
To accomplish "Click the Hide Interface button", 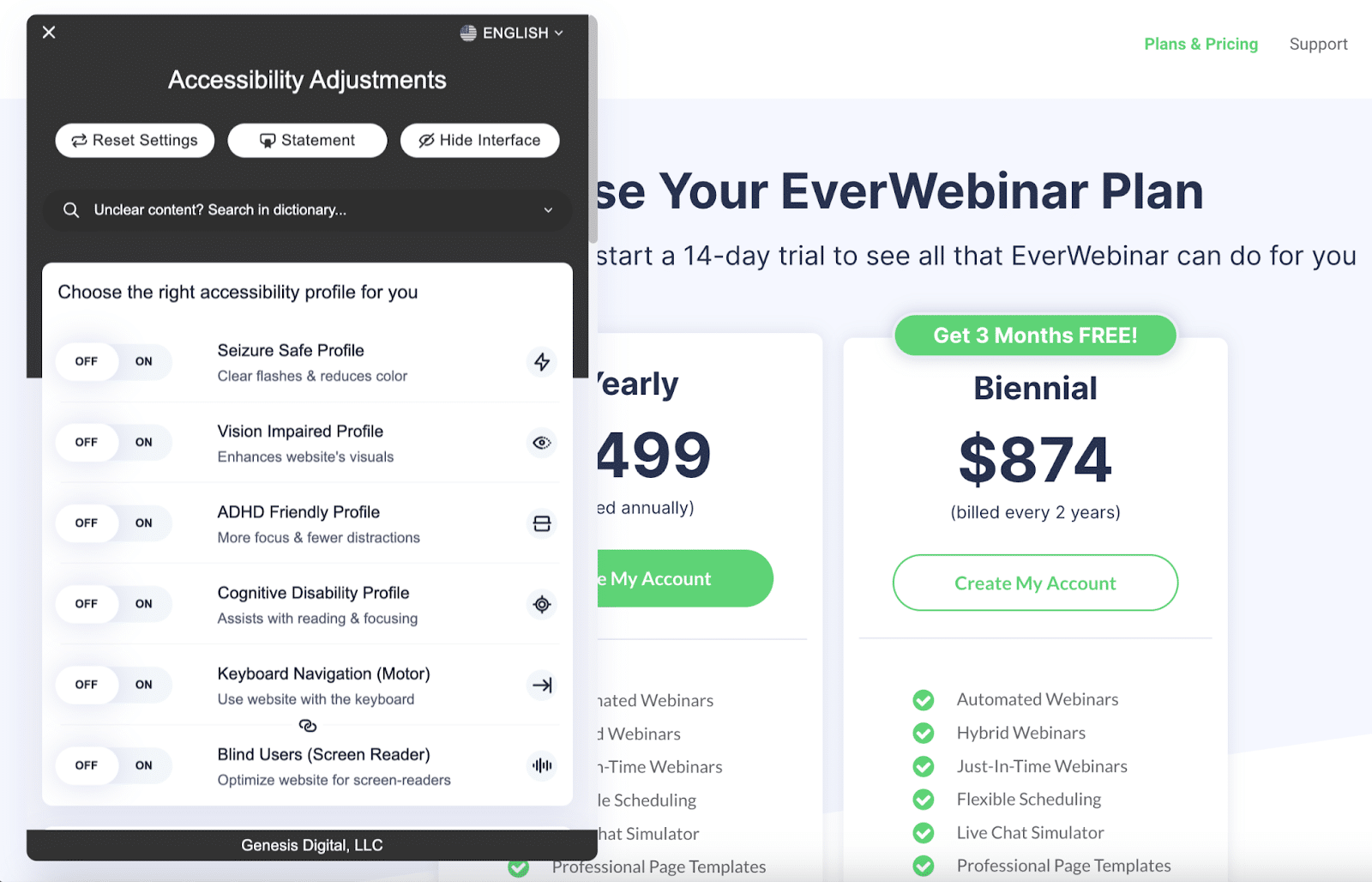I will (479, 140).
